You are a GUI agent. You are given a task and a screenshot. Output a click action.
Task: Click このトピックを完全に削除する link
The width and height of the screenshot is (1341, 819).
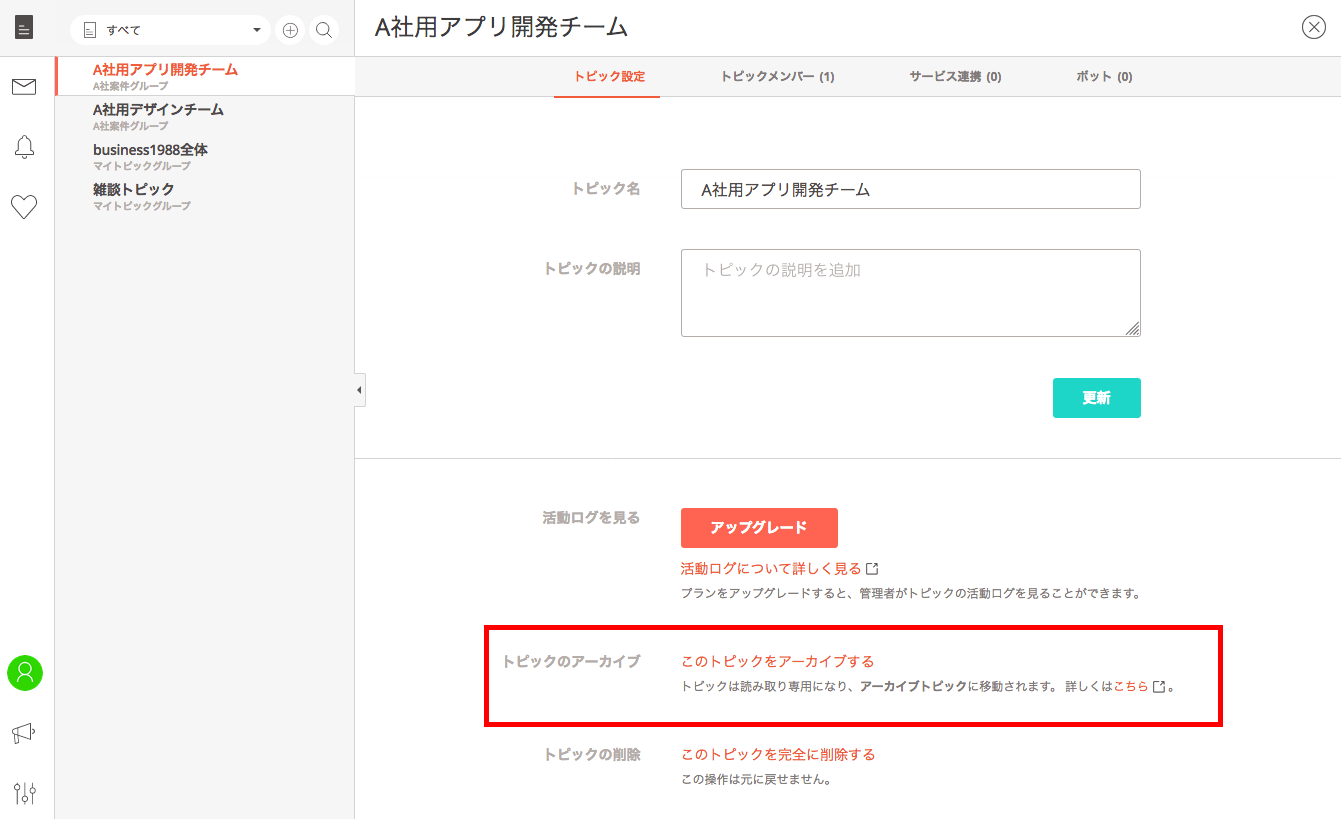pyautogui.click(x=778, y=754)
